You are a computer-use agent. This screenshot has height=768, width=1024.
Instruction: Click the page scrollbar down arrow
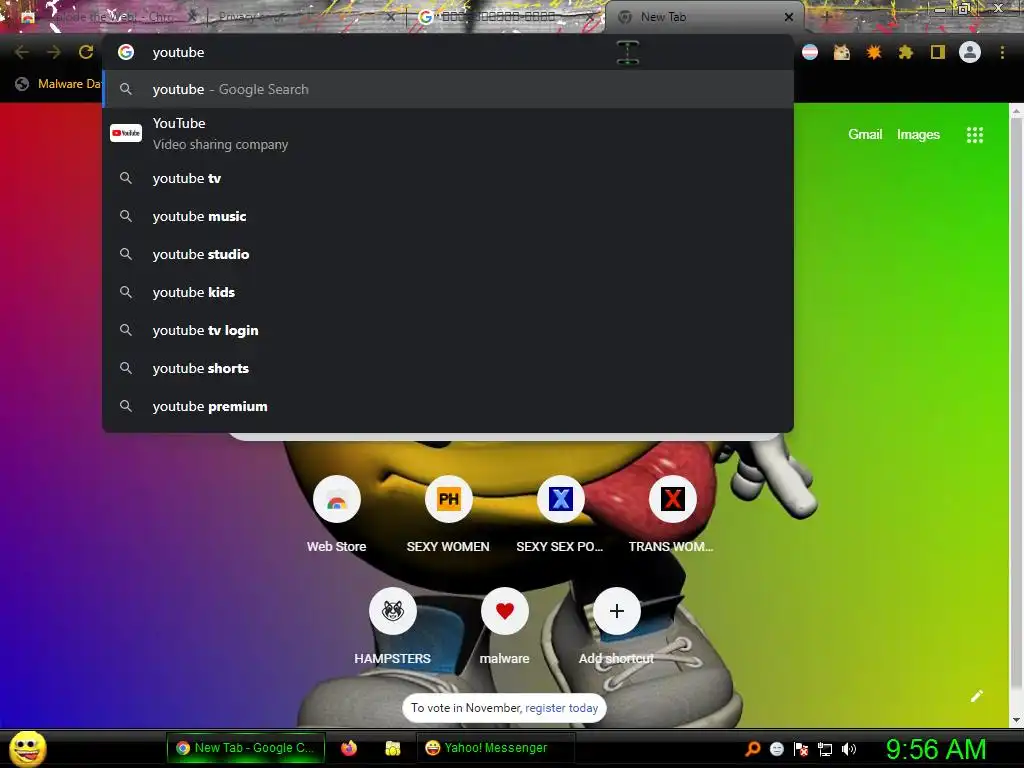(1016, 720)
